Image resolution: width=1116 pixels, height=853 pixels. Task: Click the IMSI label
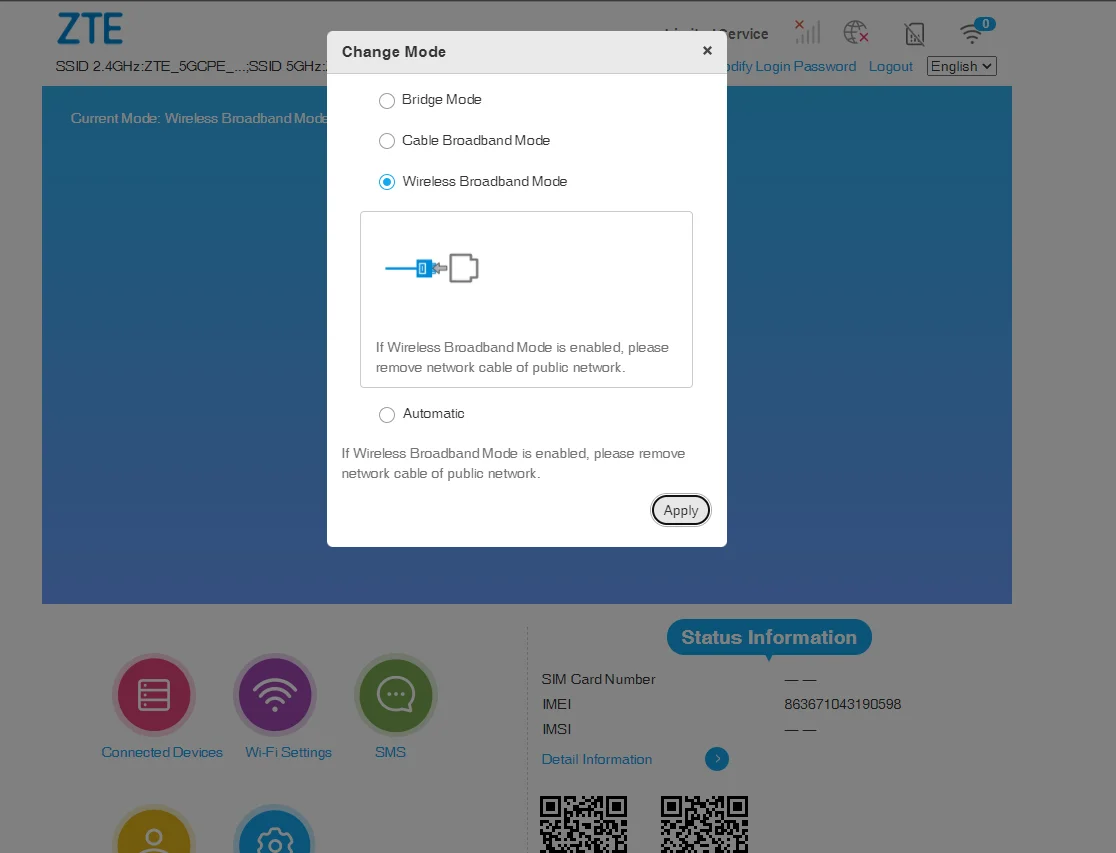[557, 729]
